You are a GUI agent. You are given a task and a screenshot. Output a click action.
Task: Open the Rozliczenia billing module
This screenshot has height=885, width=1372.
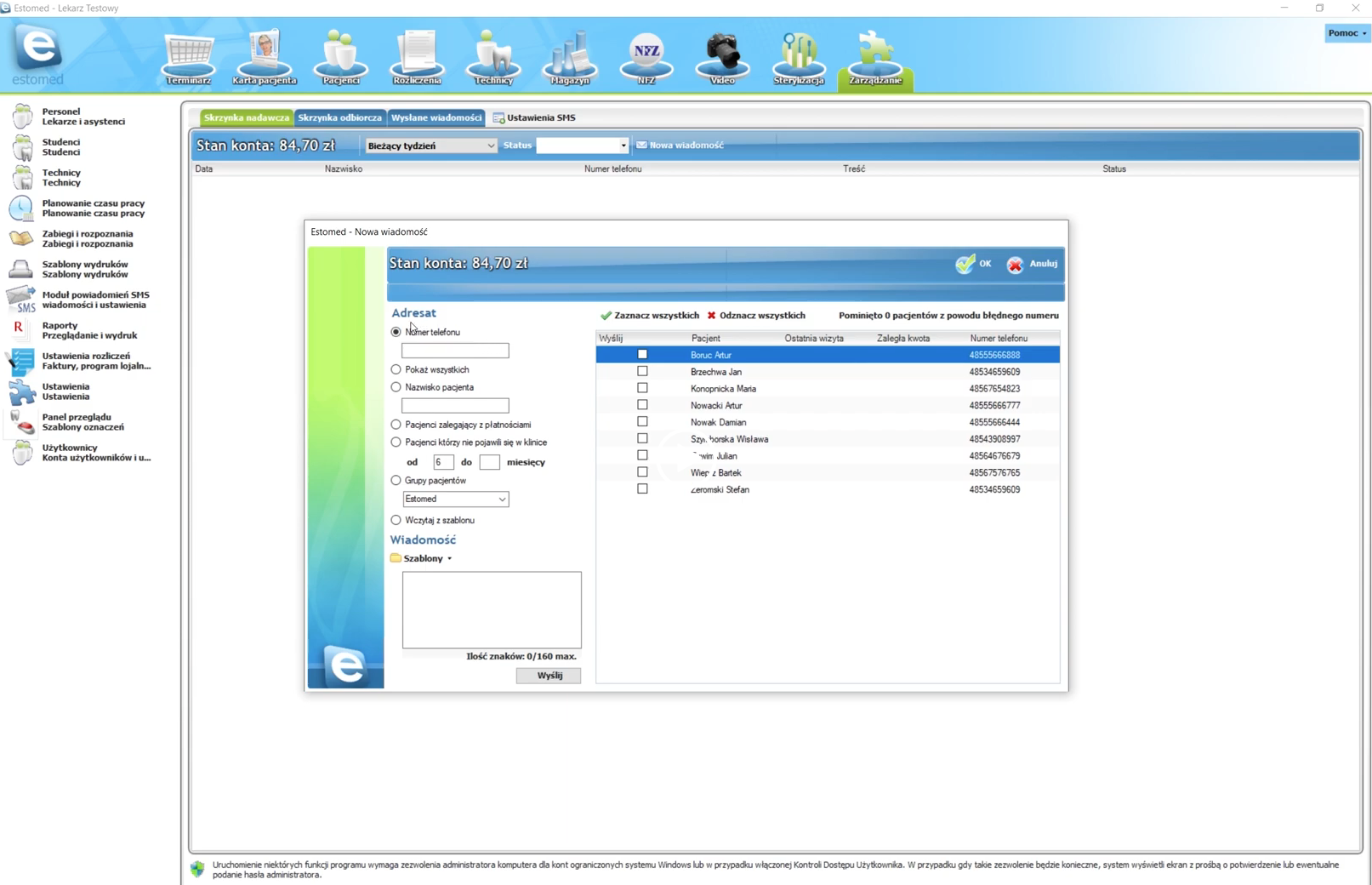tap(416, 55)
